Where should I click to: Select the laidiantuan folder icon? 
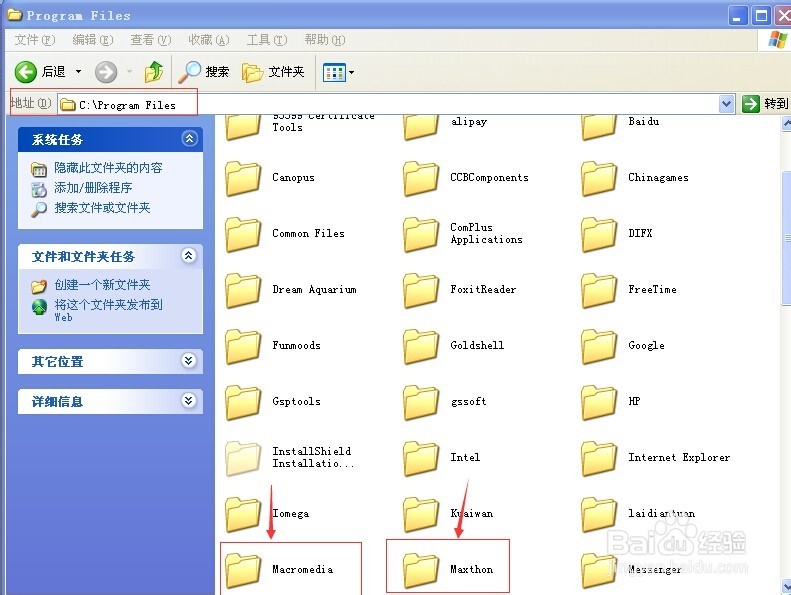pos(598,514)
